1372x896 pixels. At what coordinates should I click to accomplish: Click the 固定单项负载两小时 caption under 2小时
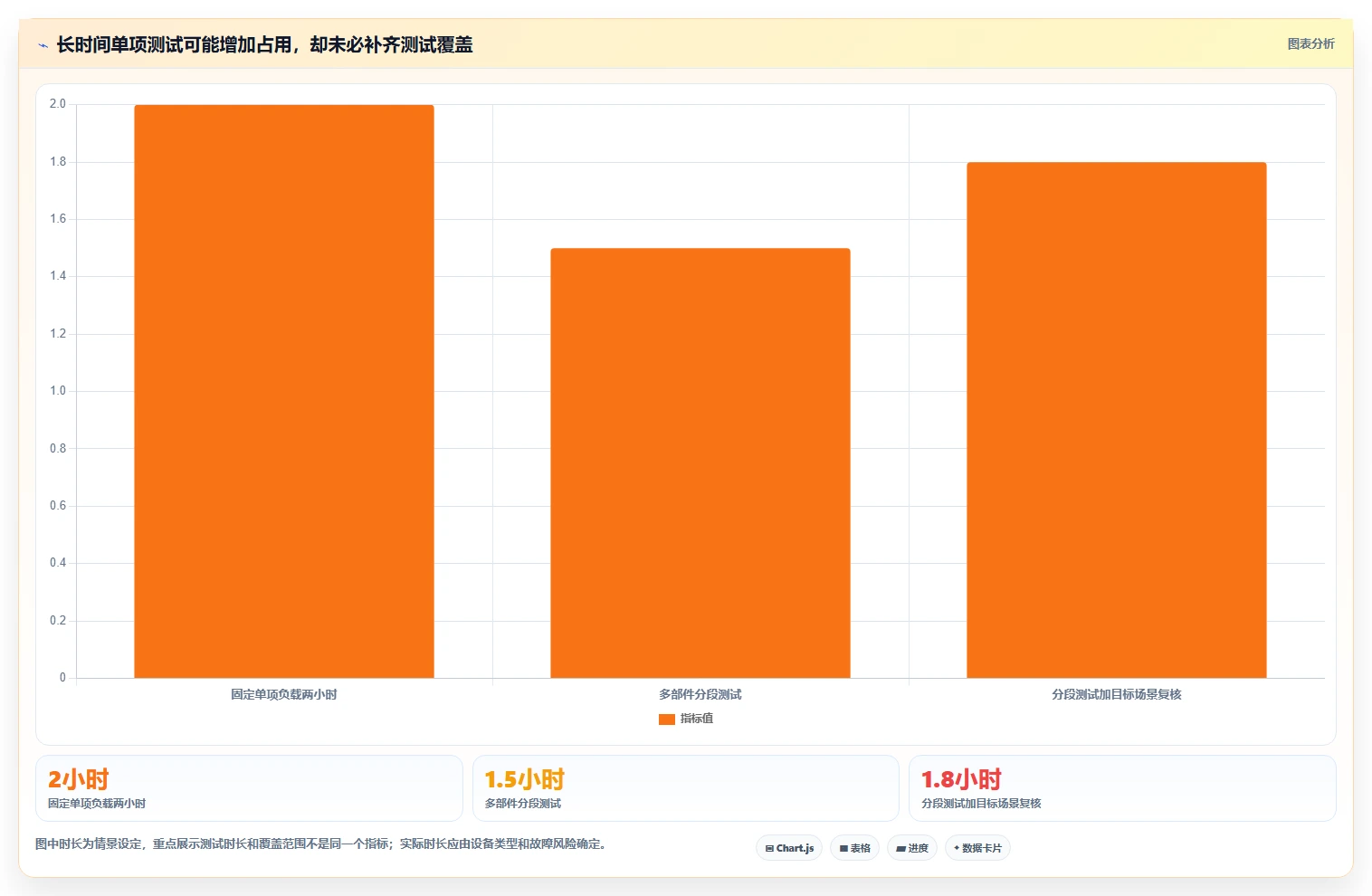(97, 804)
